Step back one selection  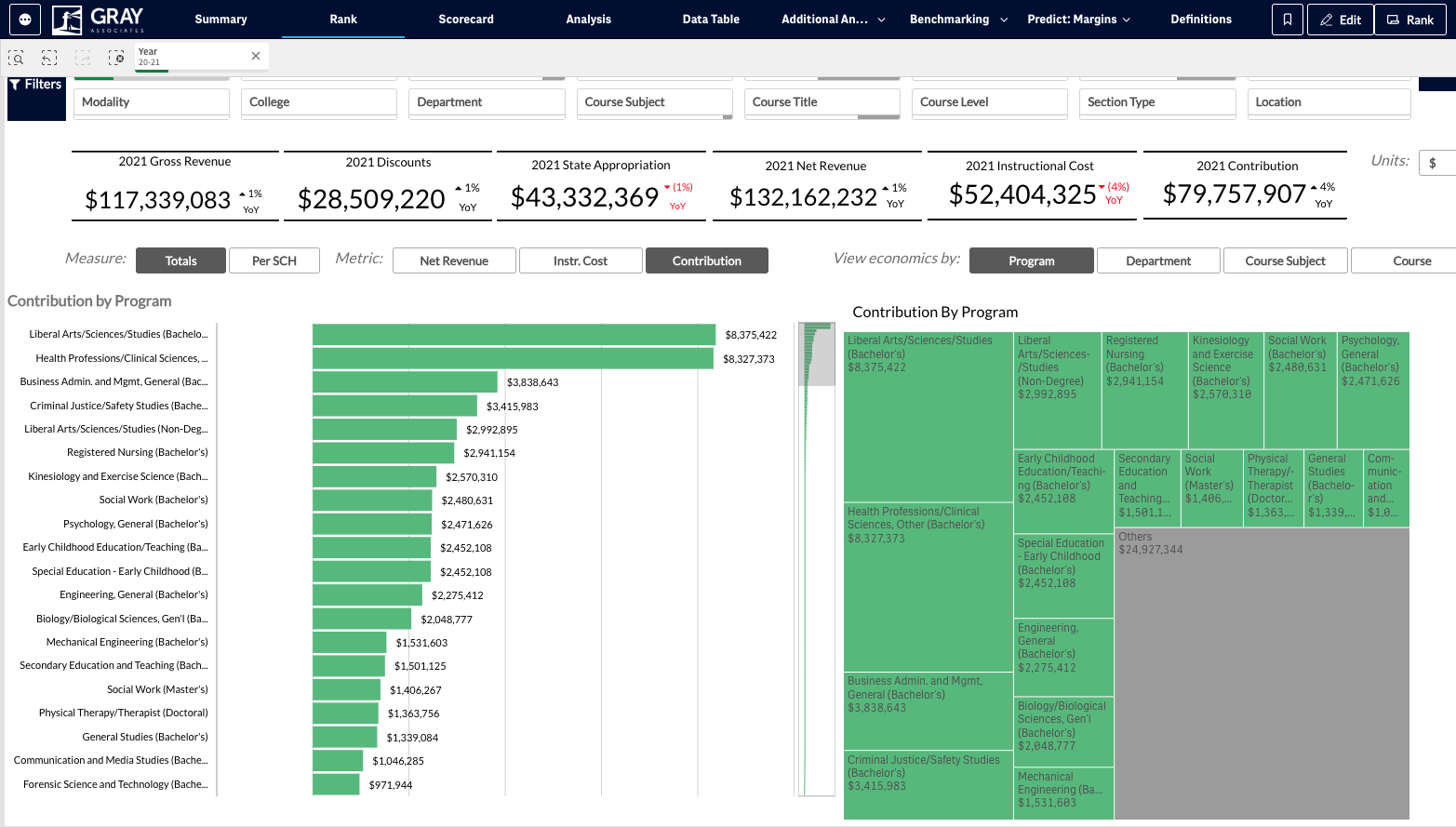(49, 58)
